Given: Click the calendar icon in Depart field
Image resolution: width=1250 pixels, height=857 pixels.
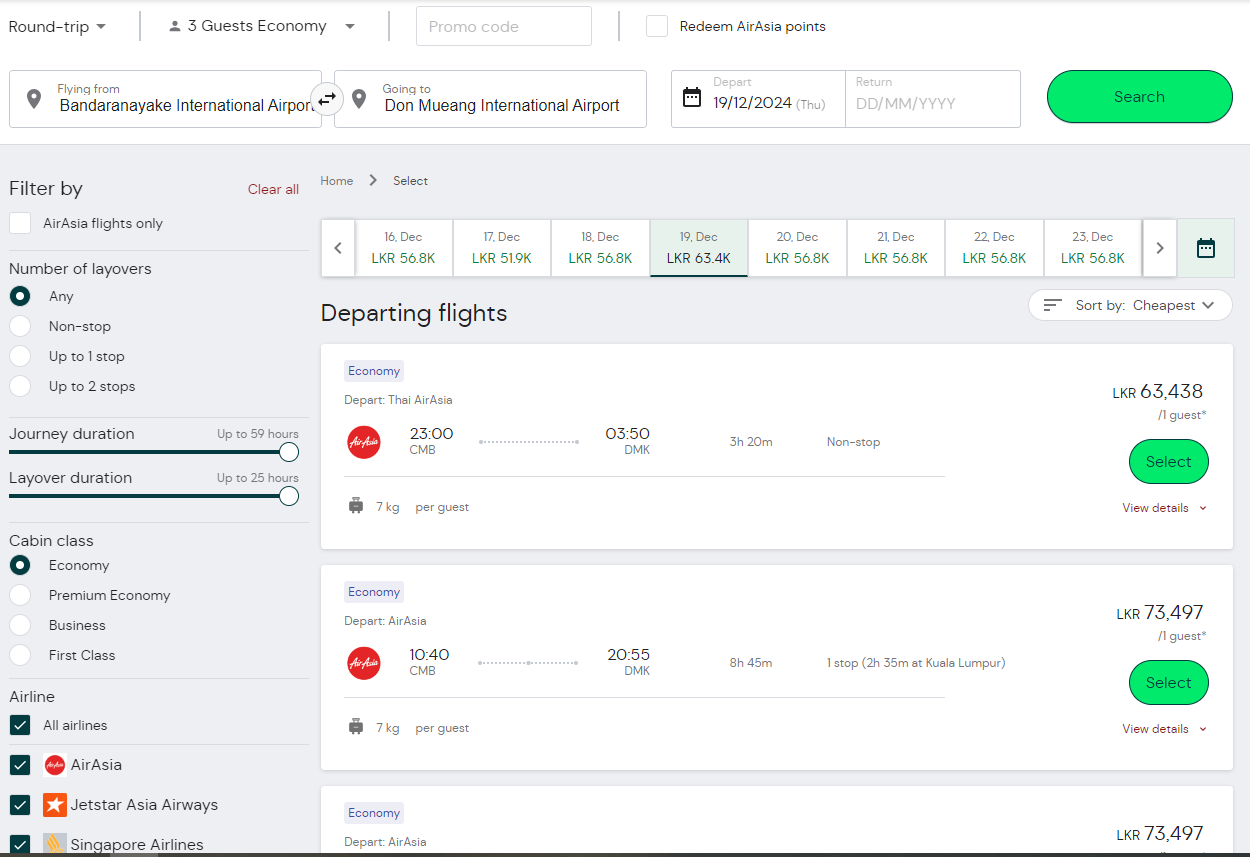Looking at the screenshot, I should (x=692, y=97).
